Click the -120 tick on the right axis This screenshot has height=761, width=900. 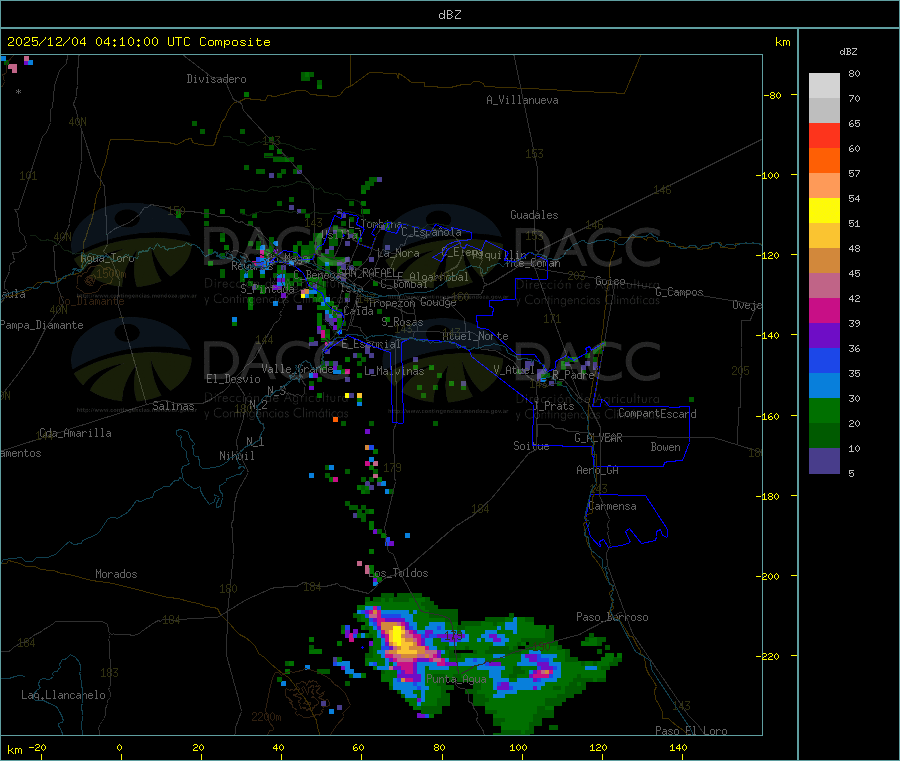point(768,255)
